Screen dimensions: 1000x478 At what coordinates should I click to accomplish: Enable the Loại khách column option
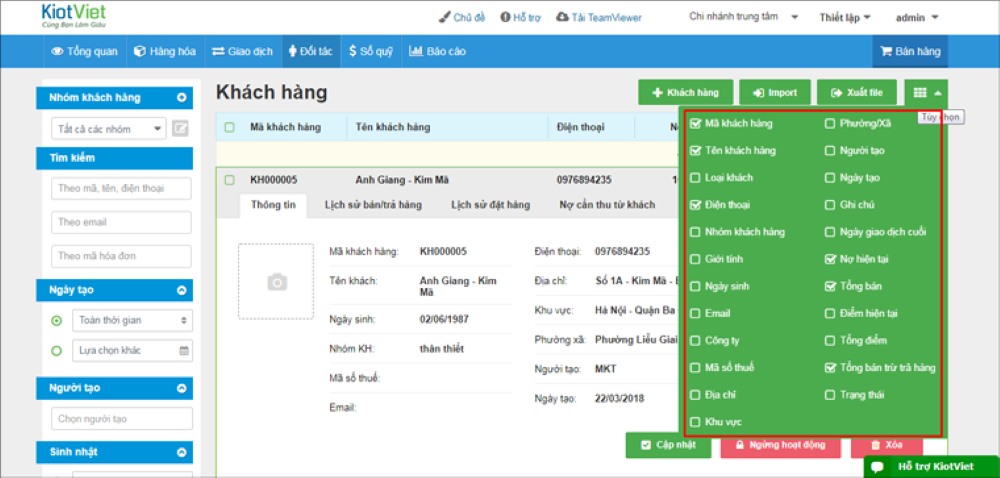(x=695, y=178)
